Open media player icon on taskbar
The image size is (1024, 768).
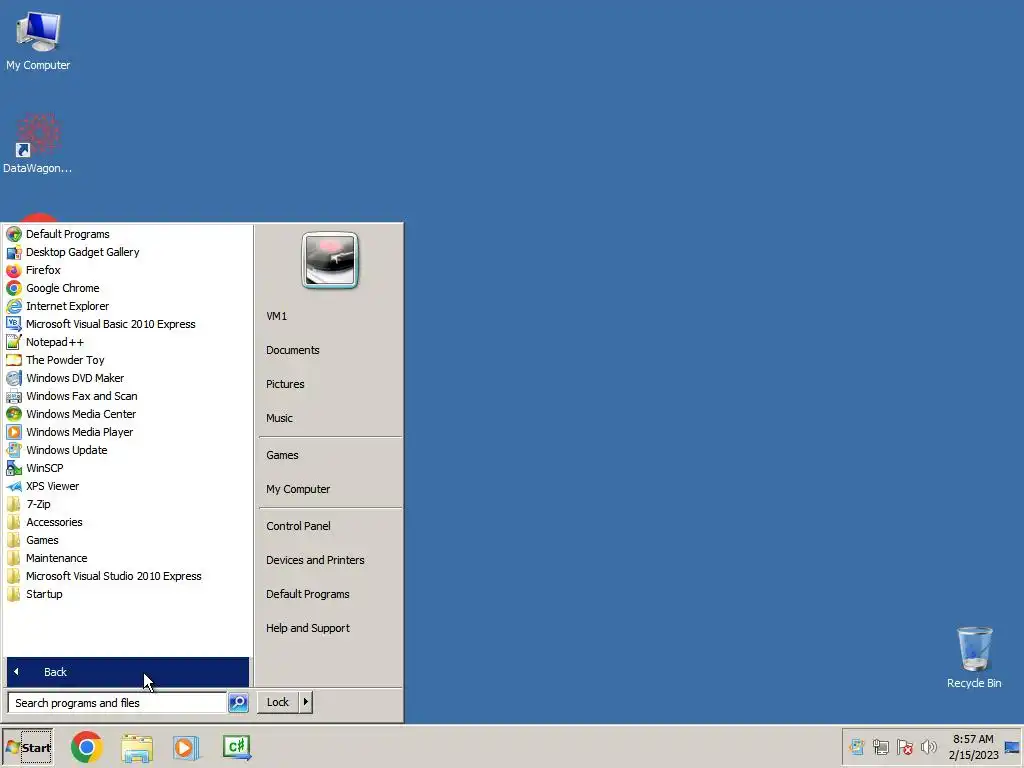click(x=185, y=747)
